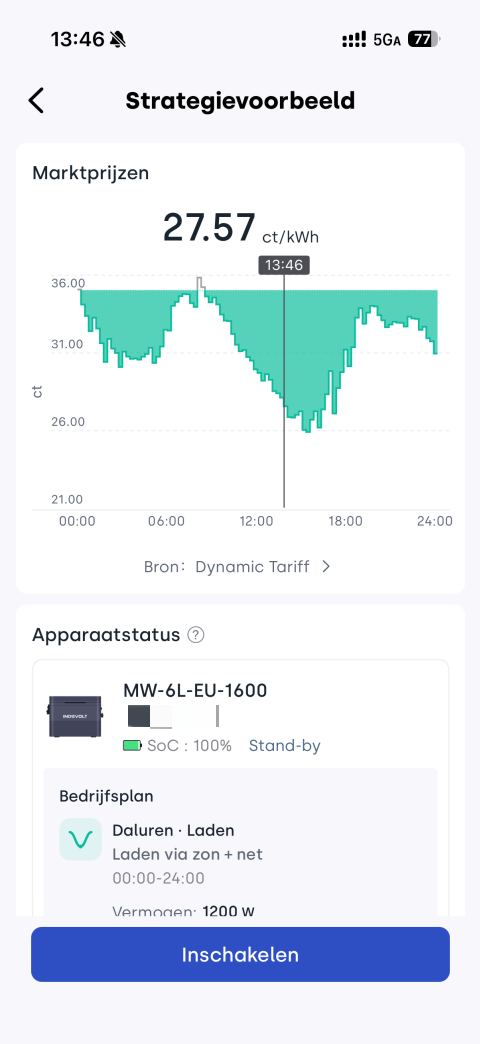Go back using the arrow icon
This screenshot has width=480, height=1044.
(36, 101)
